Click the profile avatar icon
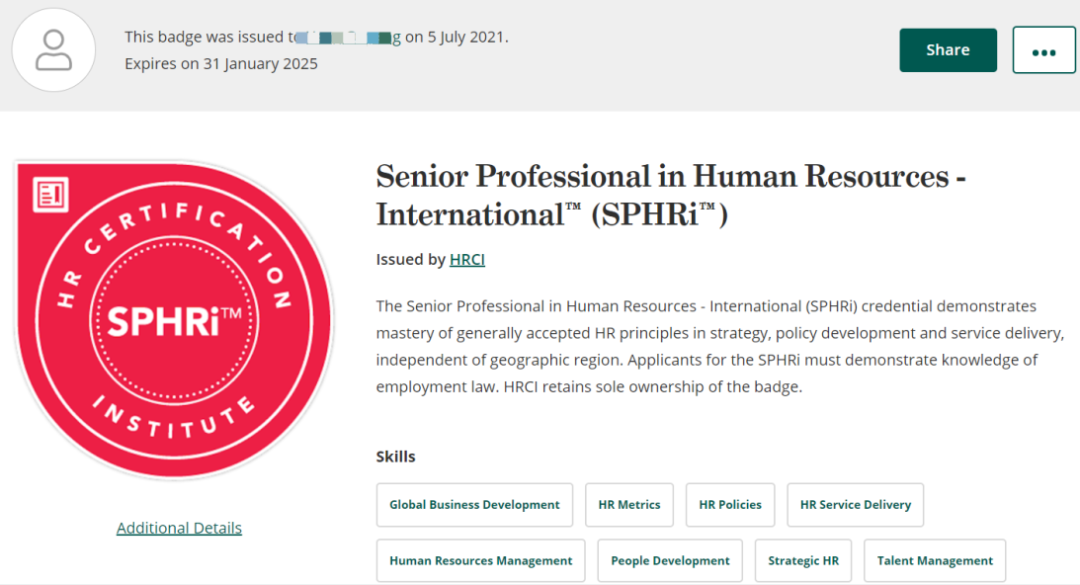The image size is (1080, 585). [x=54, y=50]
